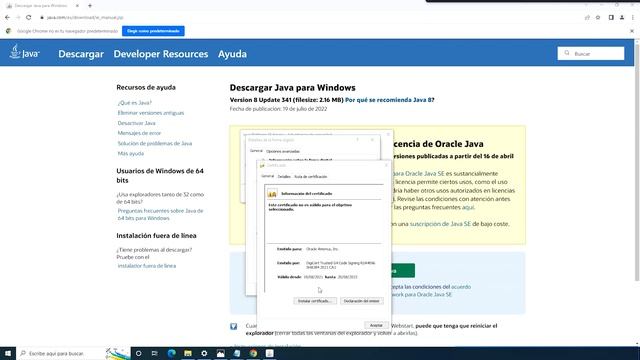Open the Chrome side panel icon

pos(611,18)
